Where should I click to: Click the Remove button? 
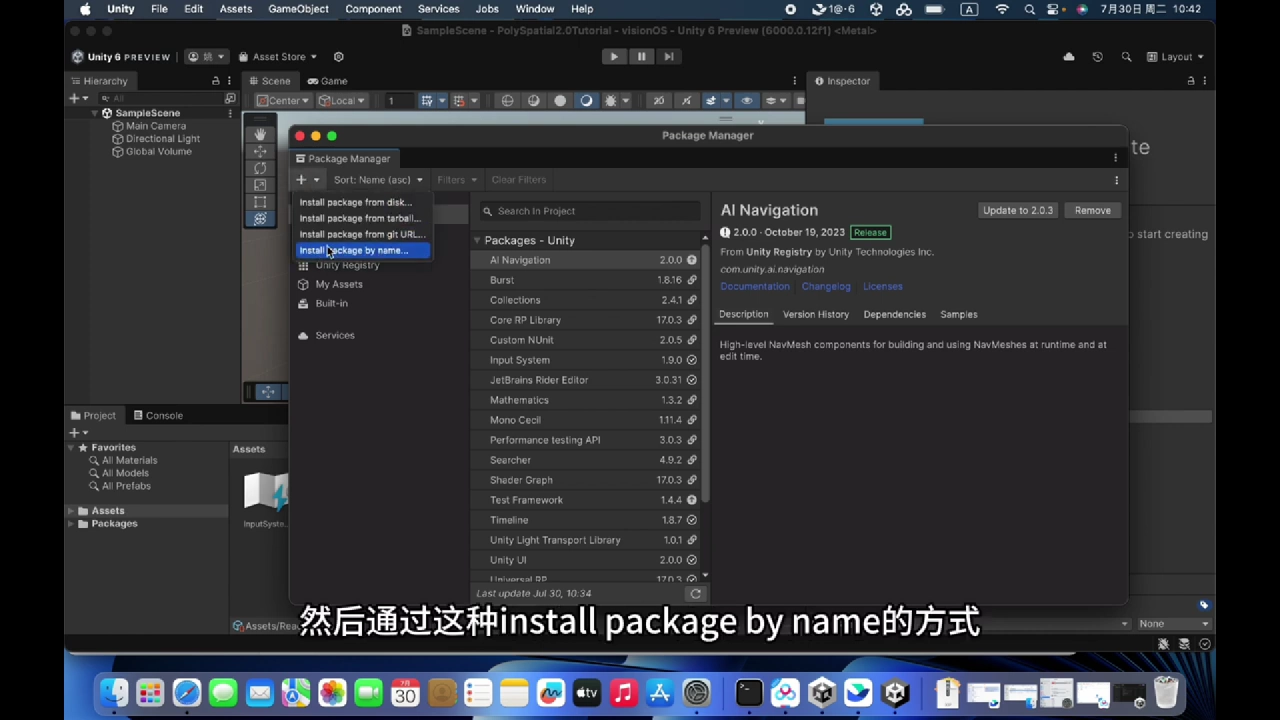pos(1092,210)
